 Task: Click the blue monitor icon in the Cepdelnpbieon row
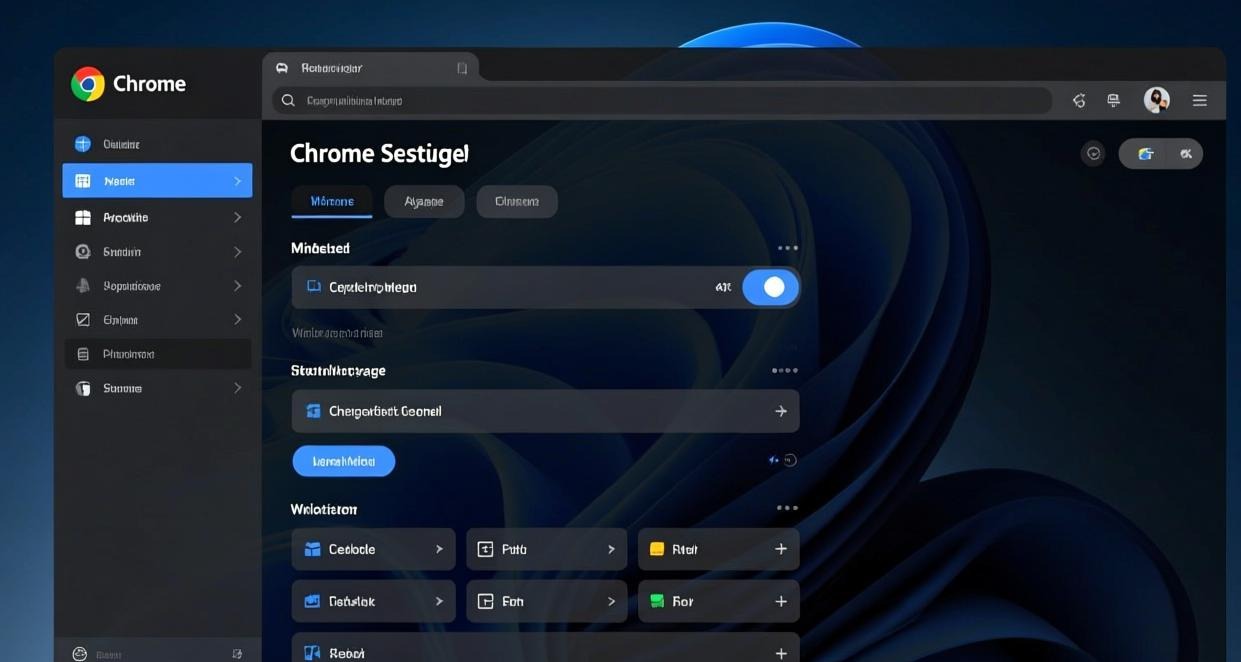point(313,287)
